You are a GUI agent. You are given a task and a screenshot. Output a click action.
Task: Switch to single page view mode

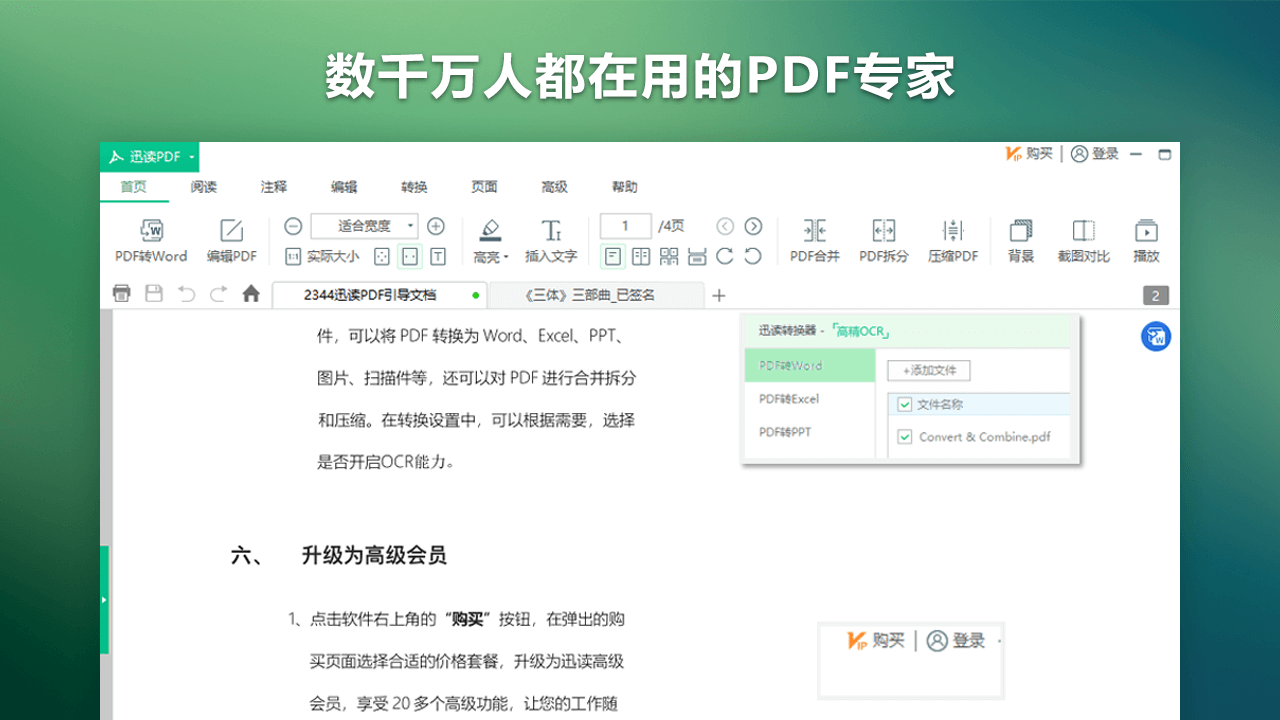pyautogui.click(x=613, y=257)
